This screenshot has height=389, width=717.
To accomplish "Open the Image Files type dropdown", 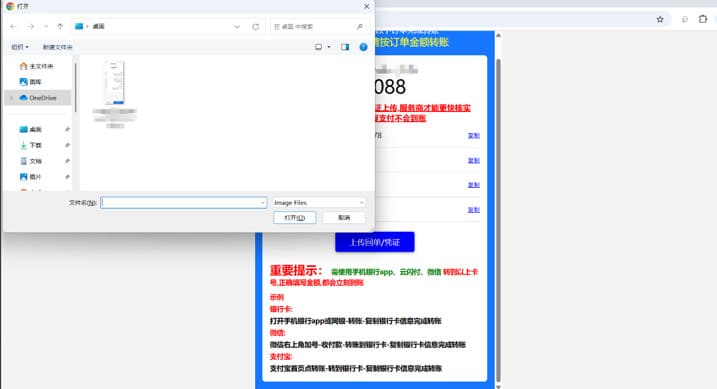I will tap(319, 202).
